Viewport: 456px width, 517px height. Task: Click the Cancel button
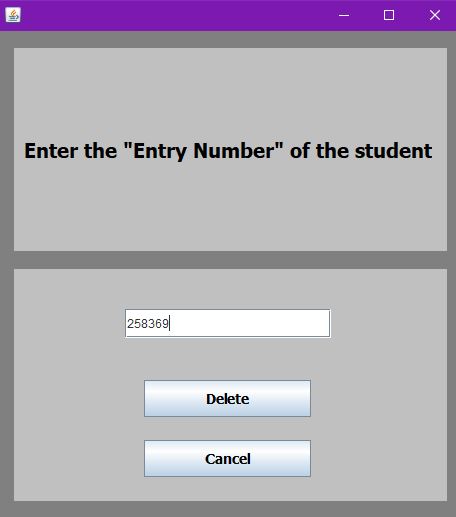pos(227,459)
